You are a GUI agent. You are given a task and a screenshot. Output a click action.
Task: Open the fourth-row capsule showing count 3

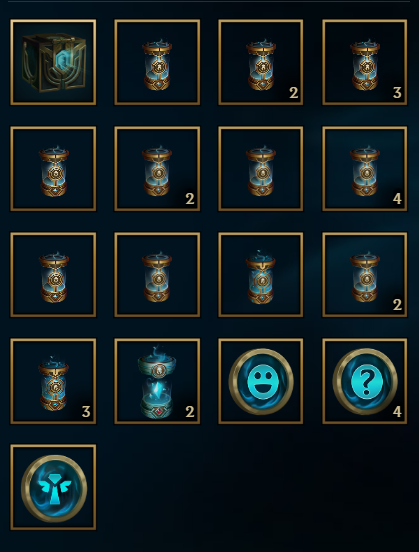tap(53, 381)
